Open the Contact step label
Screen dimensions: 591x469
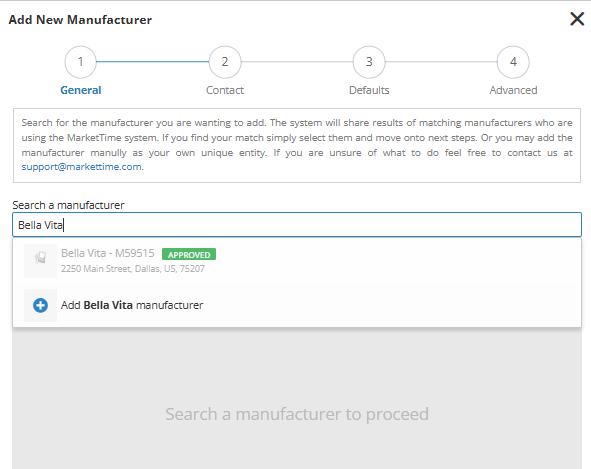tap(225, 90)
